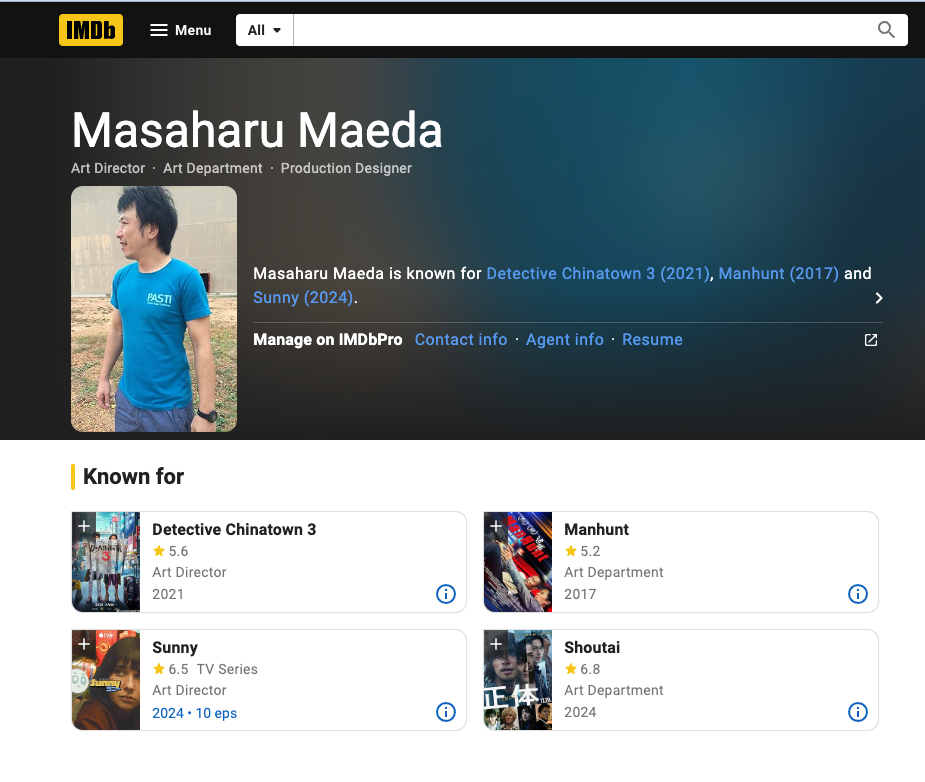Open the Contact info link

461,340
